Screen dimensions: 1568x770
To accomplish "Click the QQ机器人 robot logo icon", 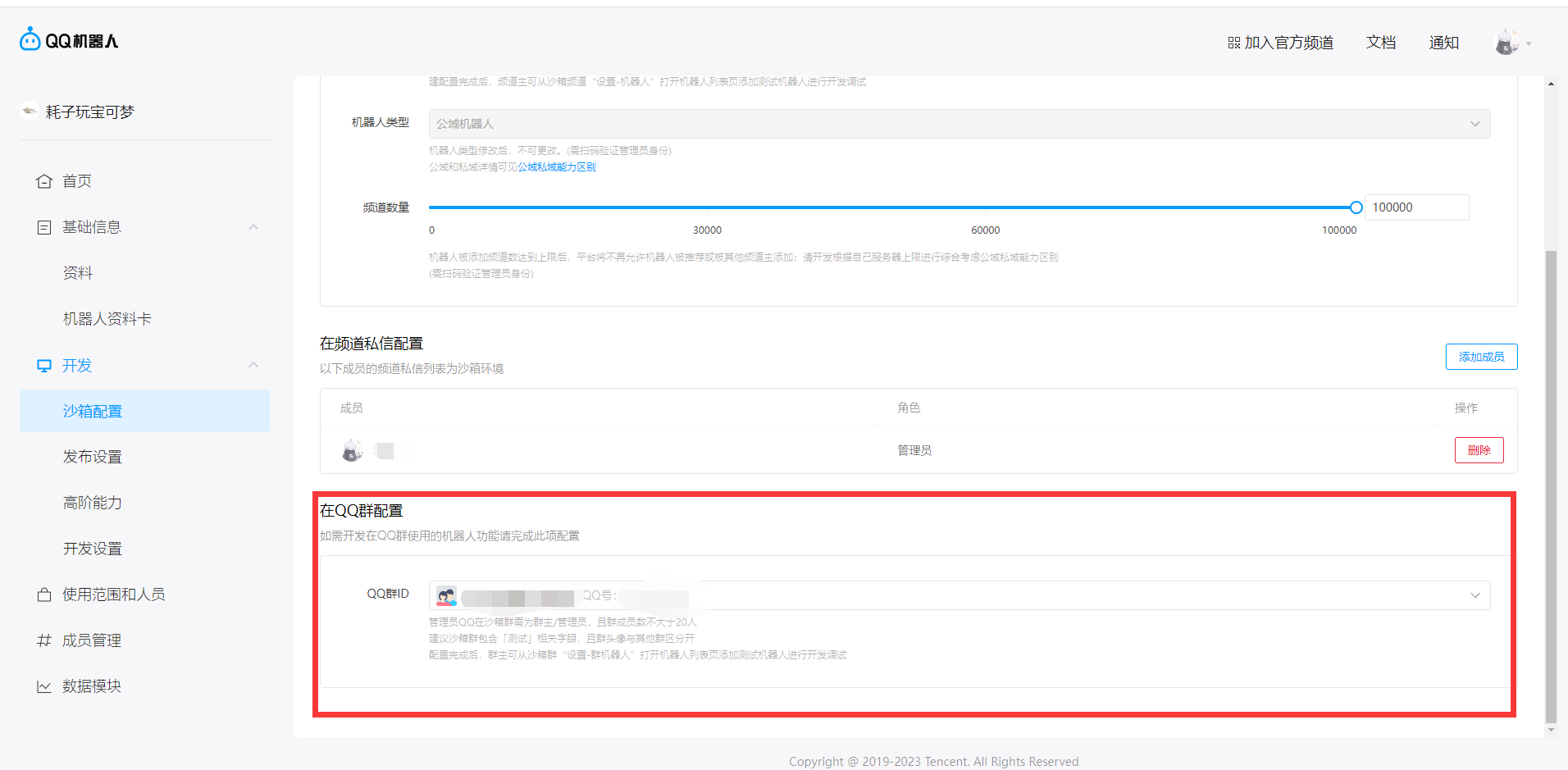I will click(x=30, y=39).
